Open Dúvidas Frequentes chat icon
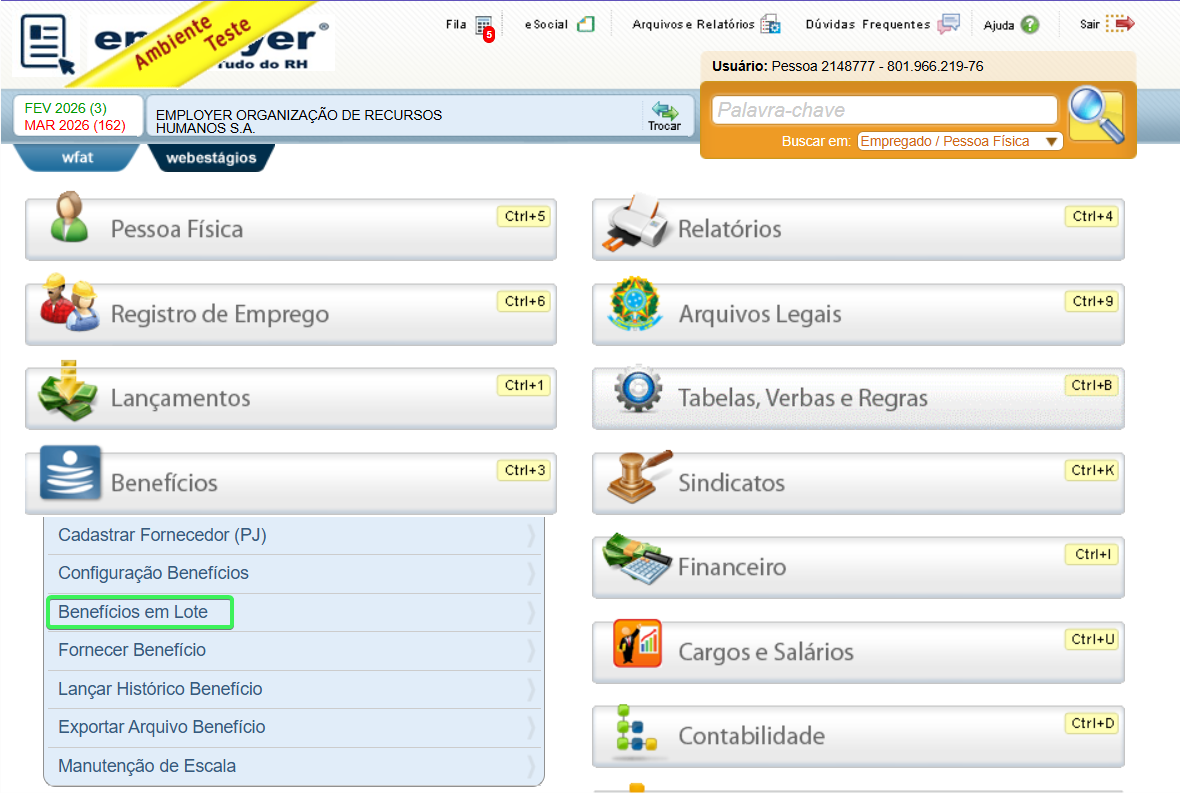 [949, 24]
